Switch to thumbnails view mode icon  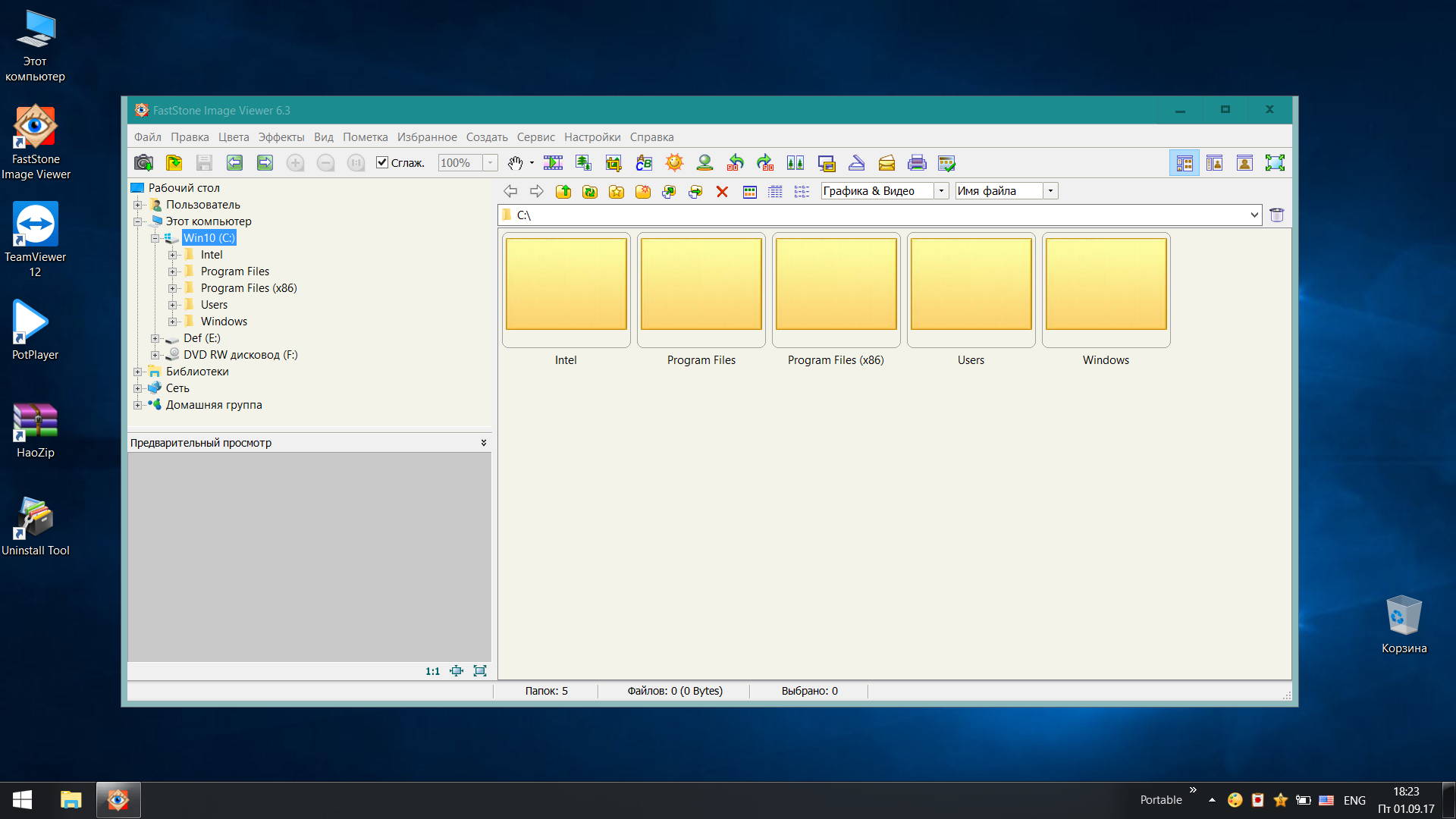point(749,192)
